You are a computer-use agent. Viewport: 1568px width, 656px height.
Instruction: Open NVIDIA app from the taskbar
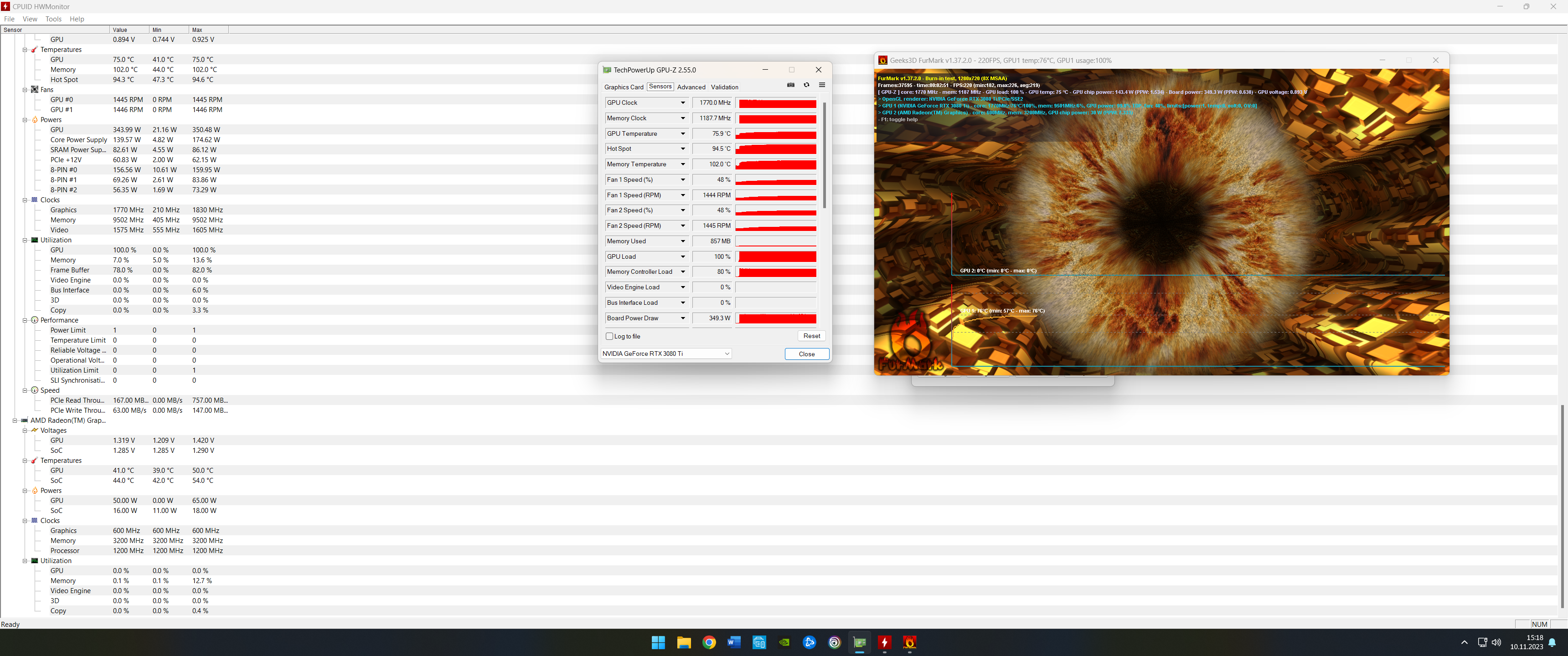[784, 642]
